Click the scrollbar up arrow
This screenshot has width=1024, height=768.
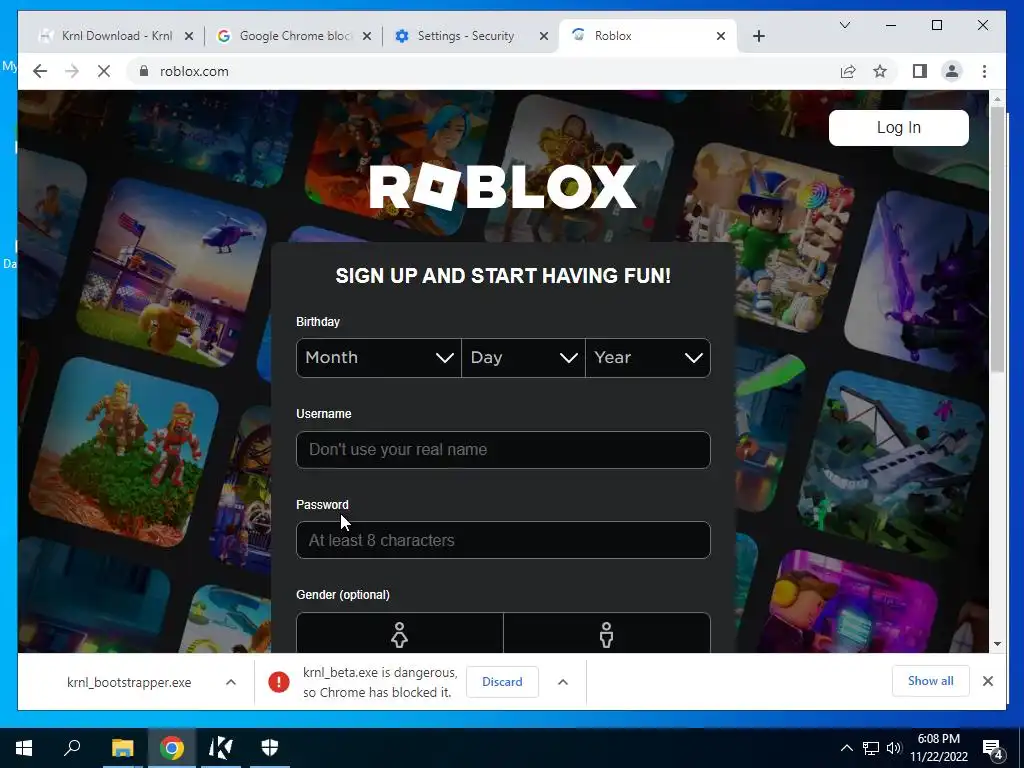pyautogui.click(x=997, y=99)
